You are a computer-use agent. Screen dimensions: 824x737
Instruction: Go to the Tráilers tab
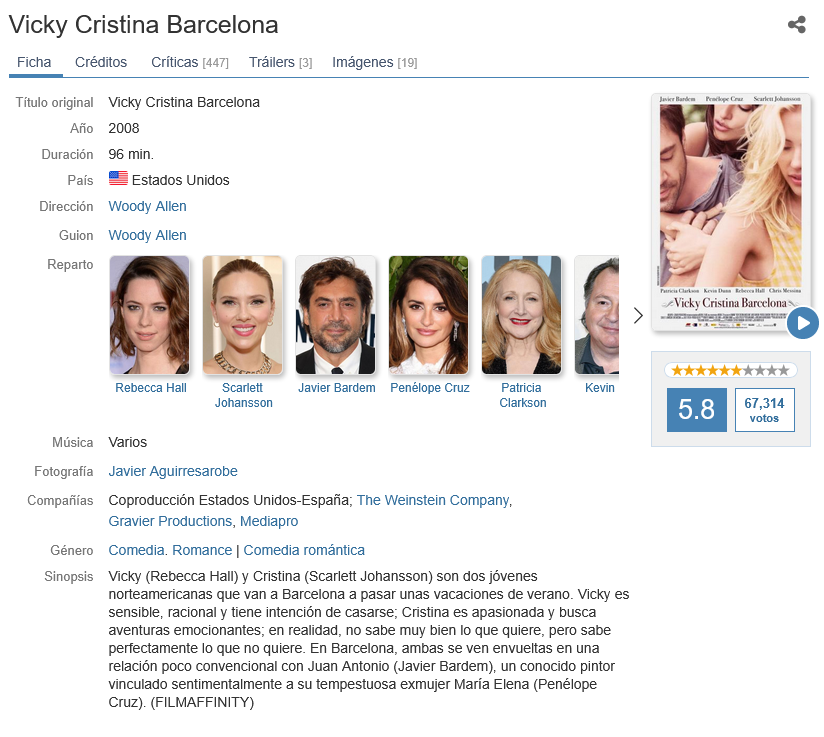[x=280, y=62]
